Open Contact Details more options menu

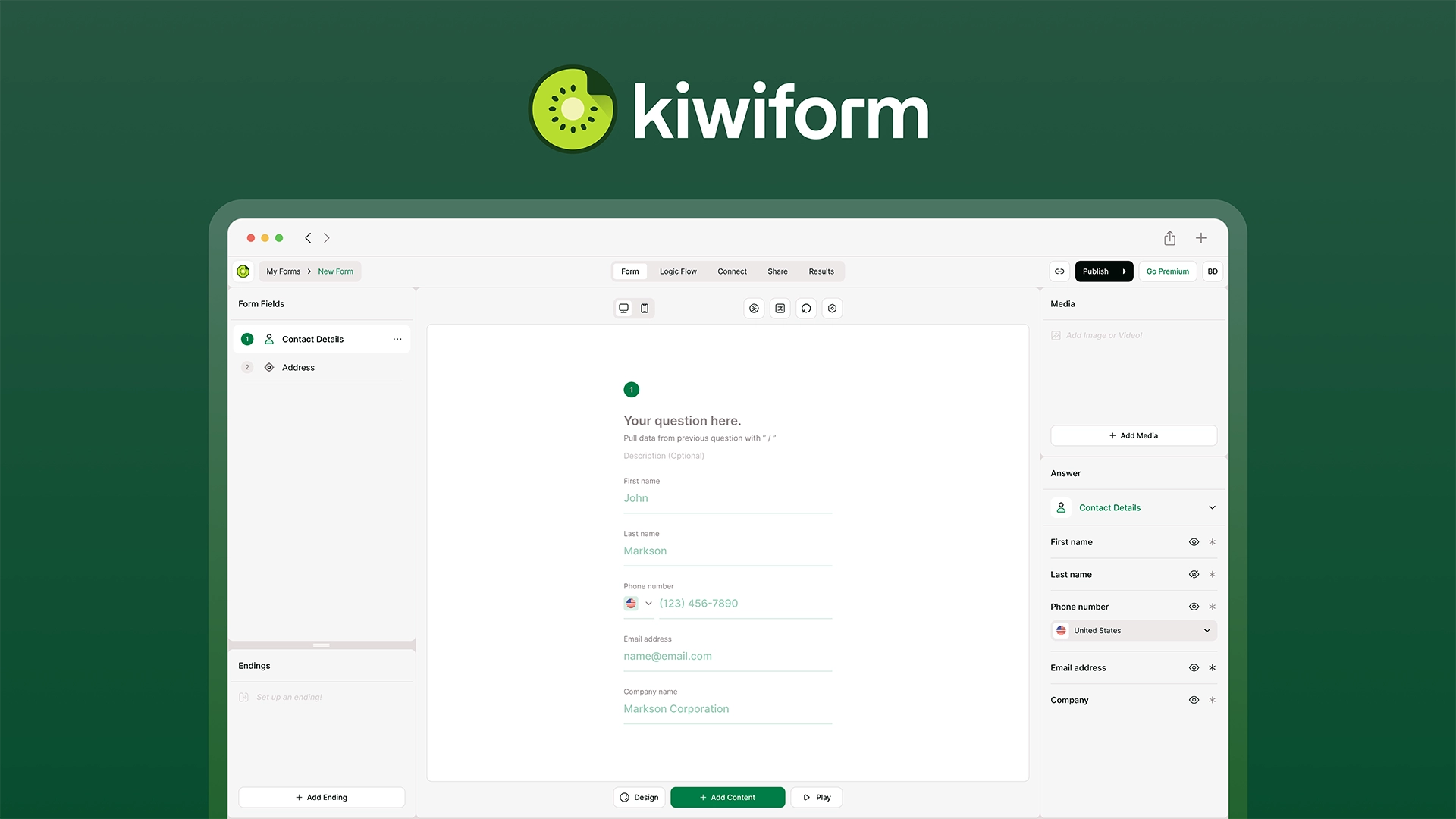pos(397,339)
